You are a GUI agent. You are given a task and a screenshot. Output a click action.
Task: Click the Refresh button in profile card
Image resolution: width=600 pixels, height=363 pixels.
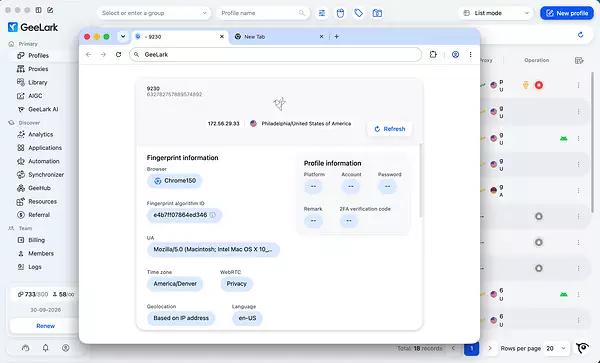[390, 129]
